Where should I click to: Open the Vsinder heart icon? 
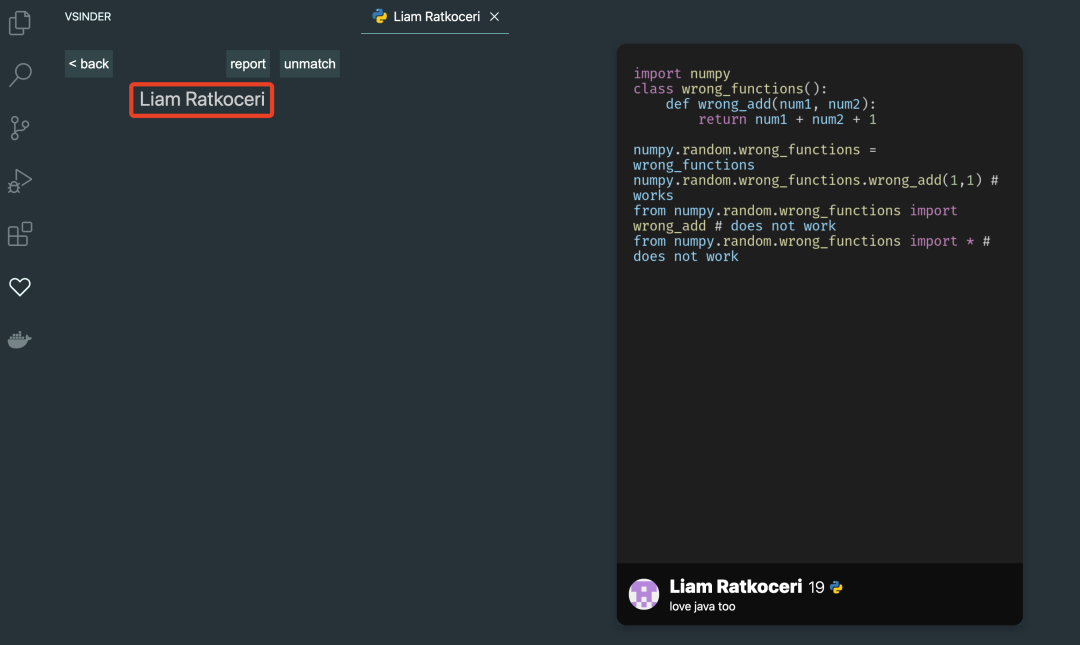(x=20, y=287)
